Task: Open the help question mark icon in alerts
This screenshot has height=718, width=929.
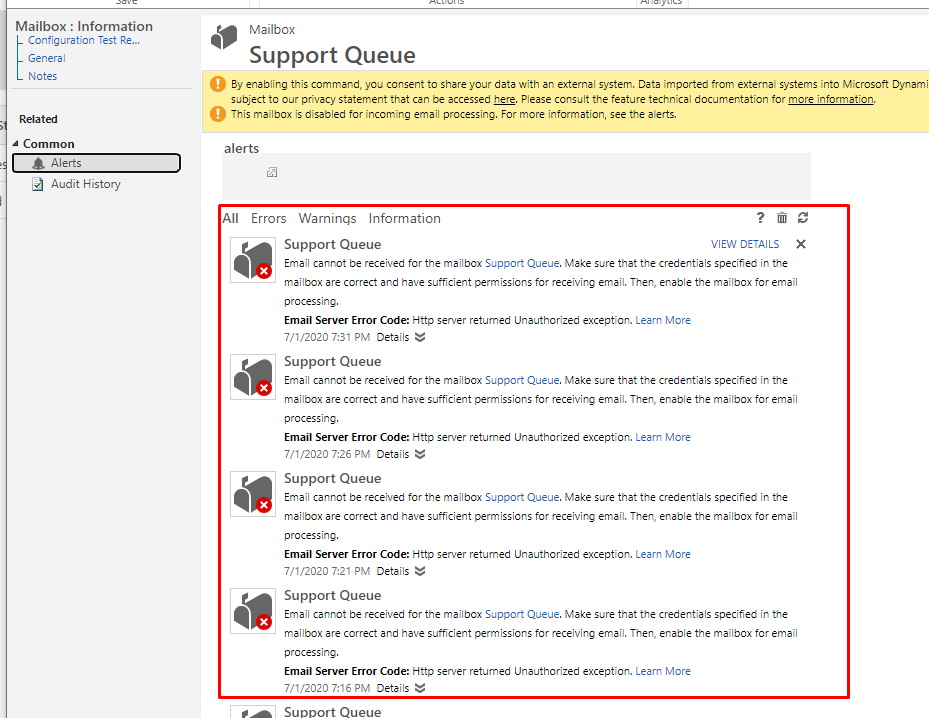Action: click(x=760, y=218)
